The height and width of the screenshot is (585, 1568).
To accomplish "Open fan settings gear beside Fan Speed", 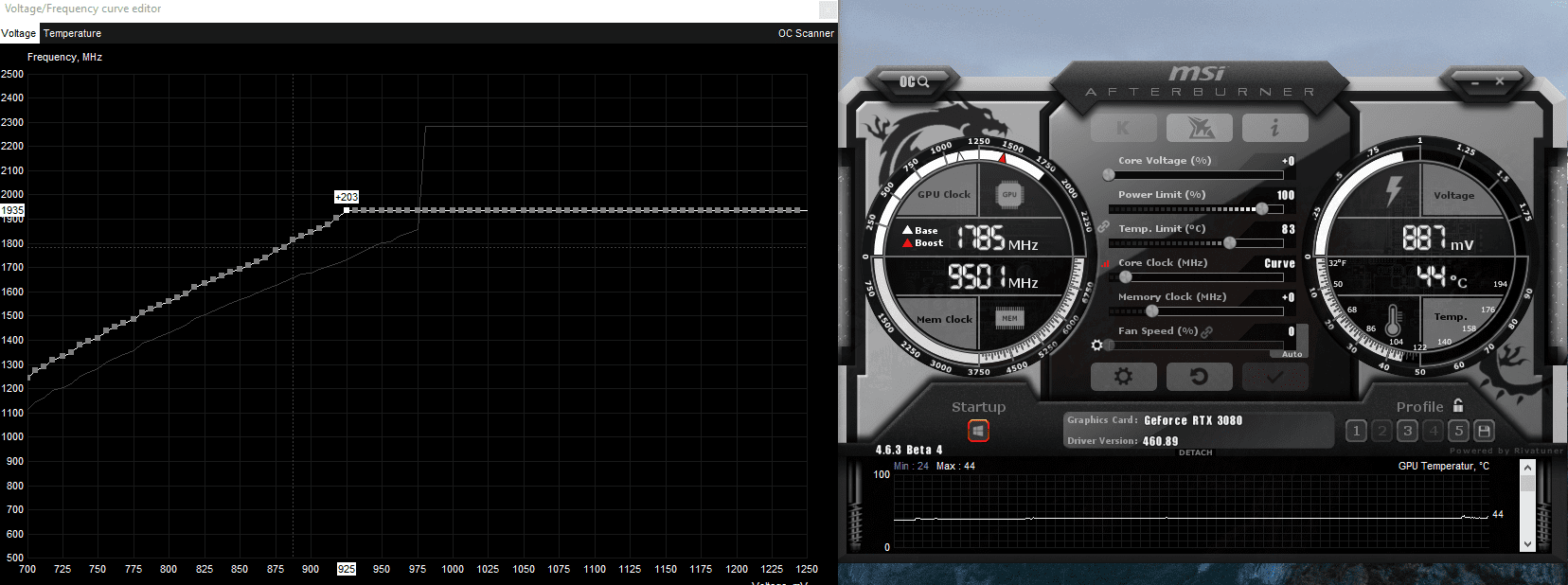I will pyautogui.click(x=1096, y=346).
